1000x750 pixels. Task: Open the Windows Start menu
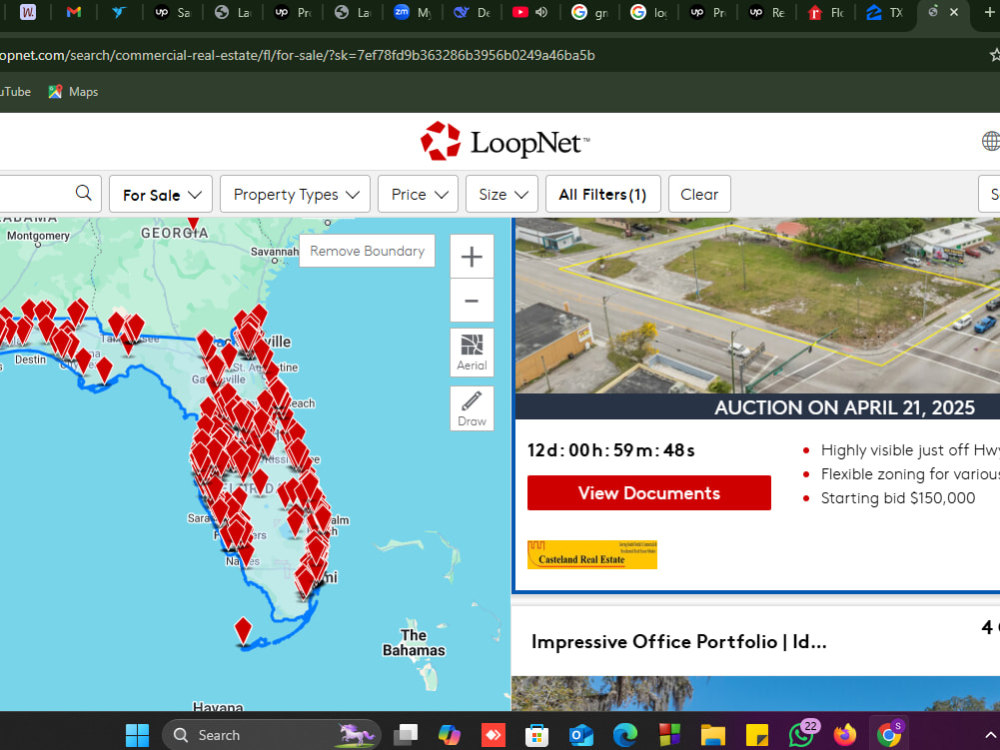pos(137,735)
